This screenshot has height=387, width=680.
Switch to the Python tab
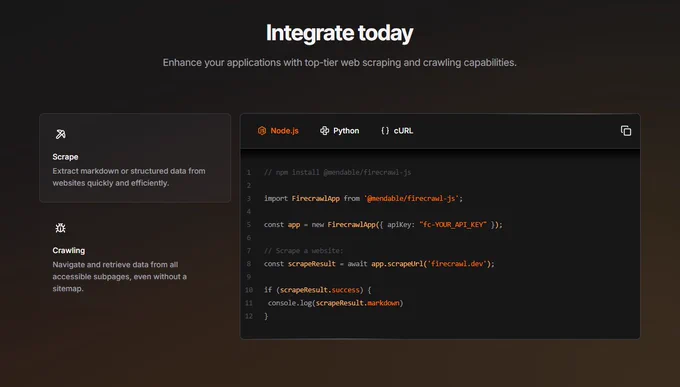(340, 131)
